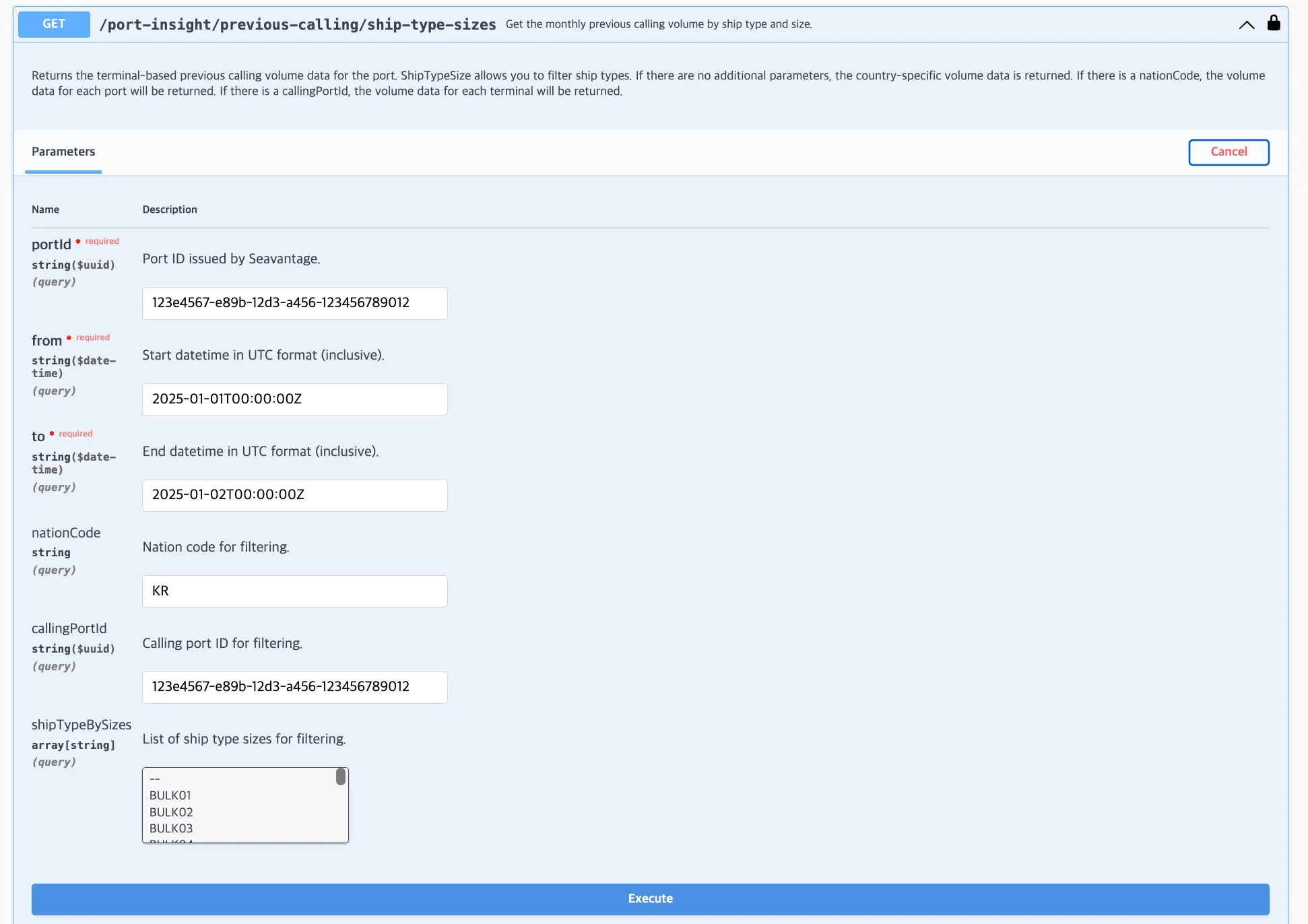Screen dimensions: 1308x924
Task: Click the Cancel button
Action: click(x=1228, y=152)
